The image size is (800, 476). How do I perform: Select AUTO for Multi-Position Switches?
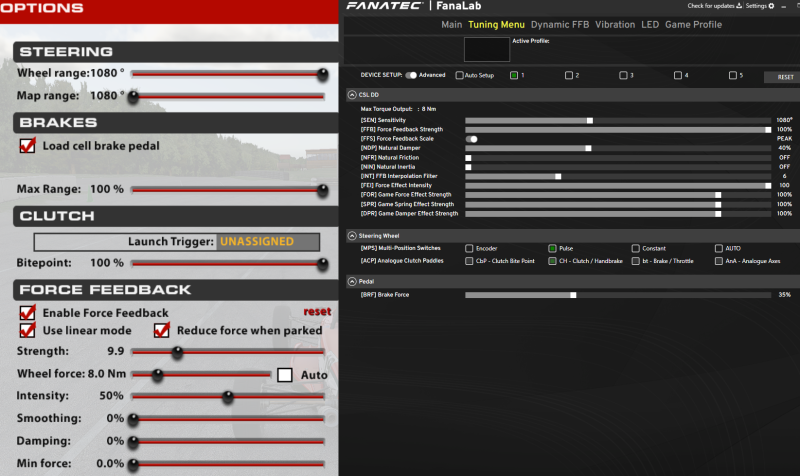[x=718, y=248]
